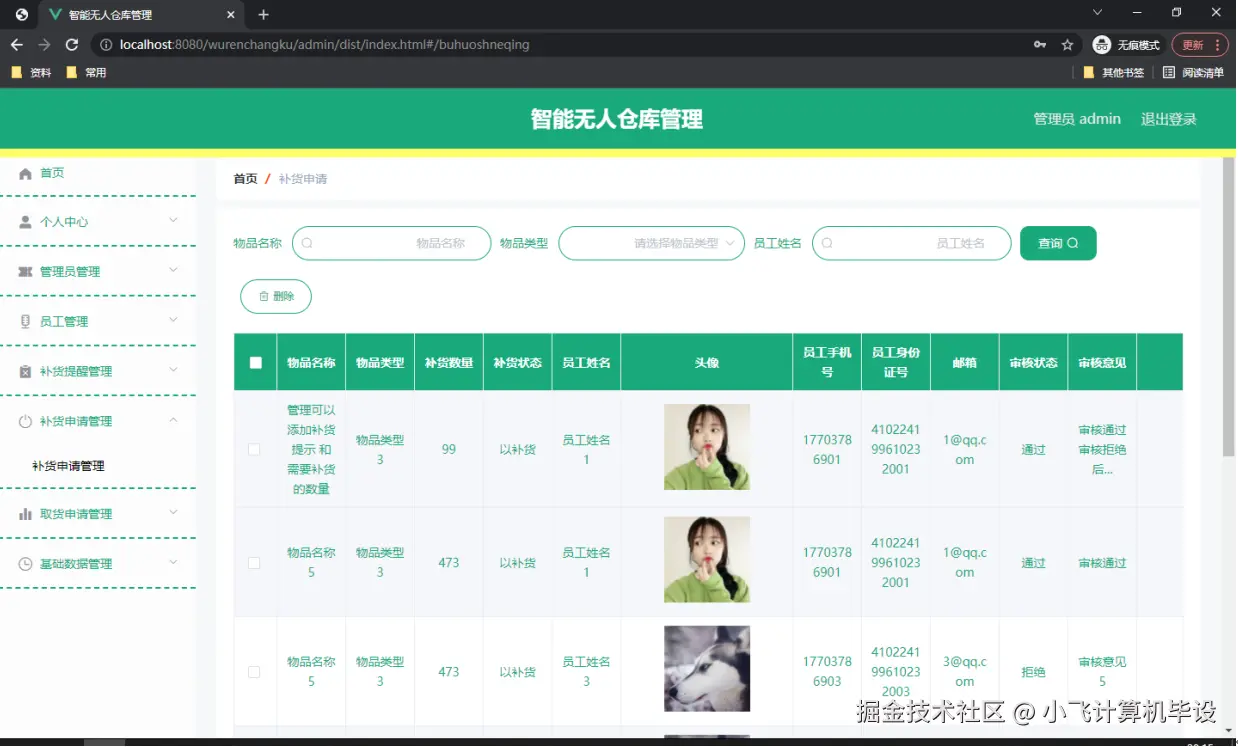Open the husky avatar photo for 员工姓名3
This screenshot has width=1238, height=747.
point(707,669)
